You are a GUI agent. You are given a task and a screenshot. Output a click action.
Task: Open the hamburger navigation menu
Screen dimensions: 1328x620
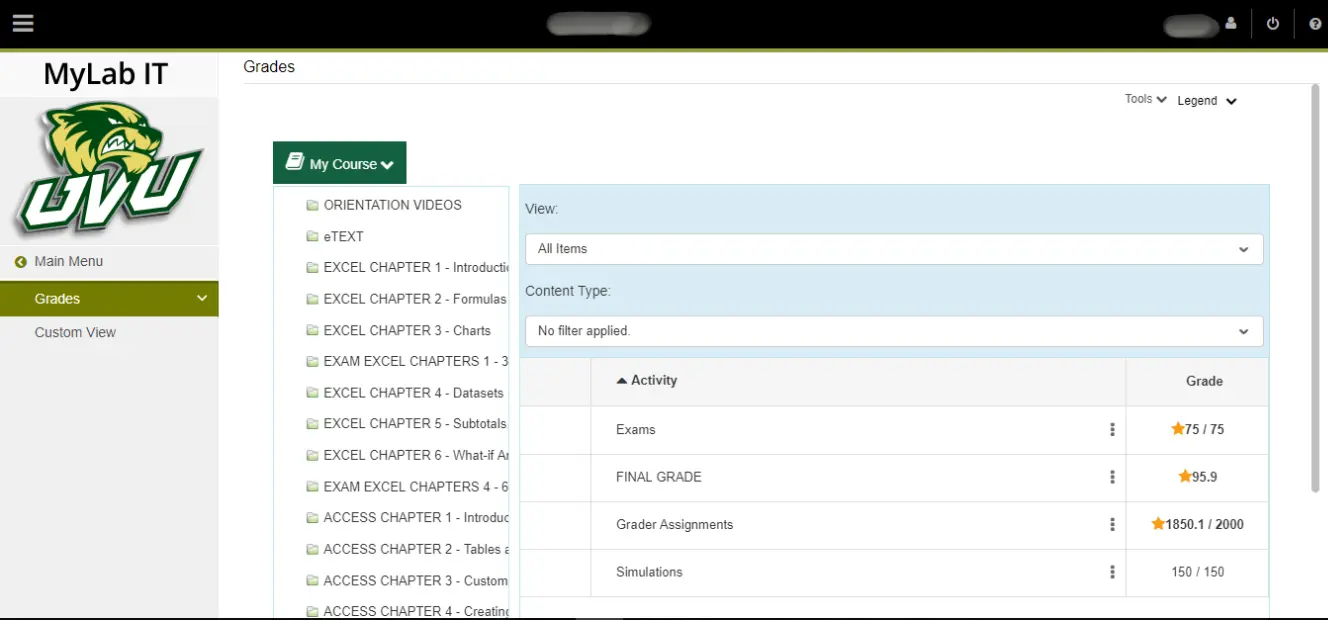pos(23,23)
